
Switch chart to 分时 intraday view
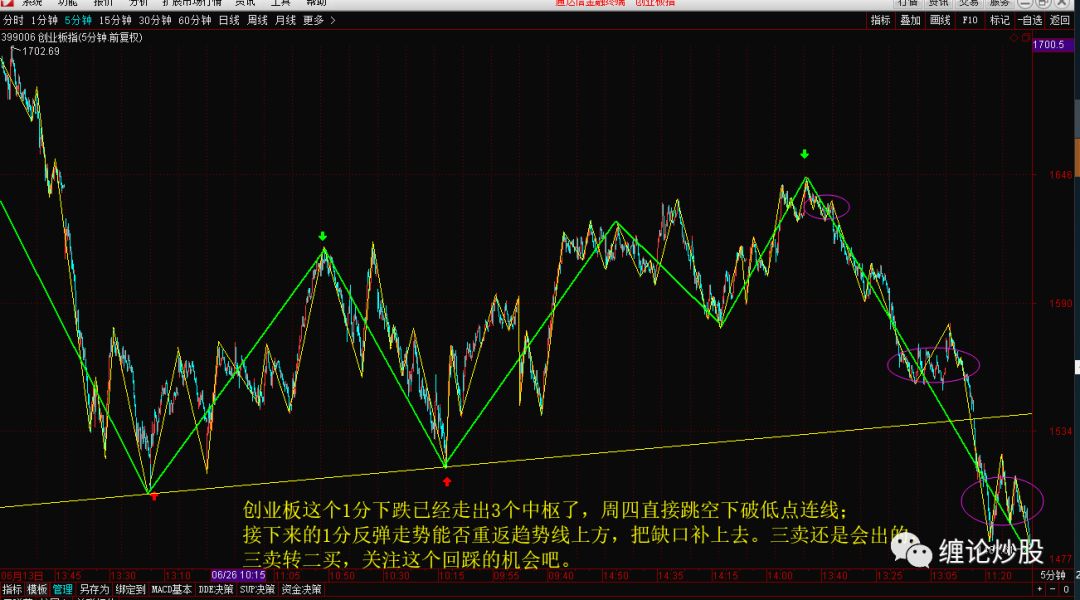(13, 21)
